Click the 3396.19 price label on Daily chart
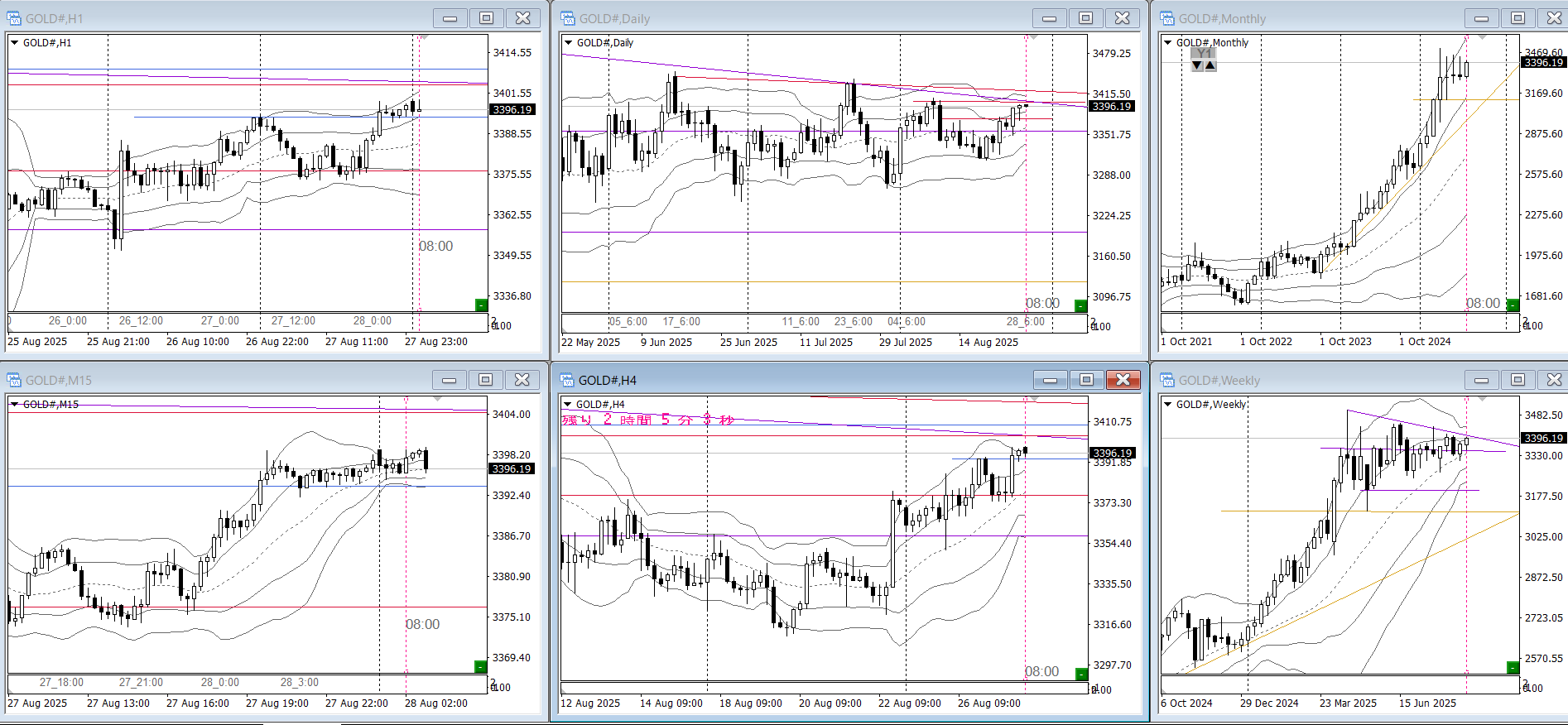The height and width of the screenshot is (725, 1568). tap(1111, 107)
